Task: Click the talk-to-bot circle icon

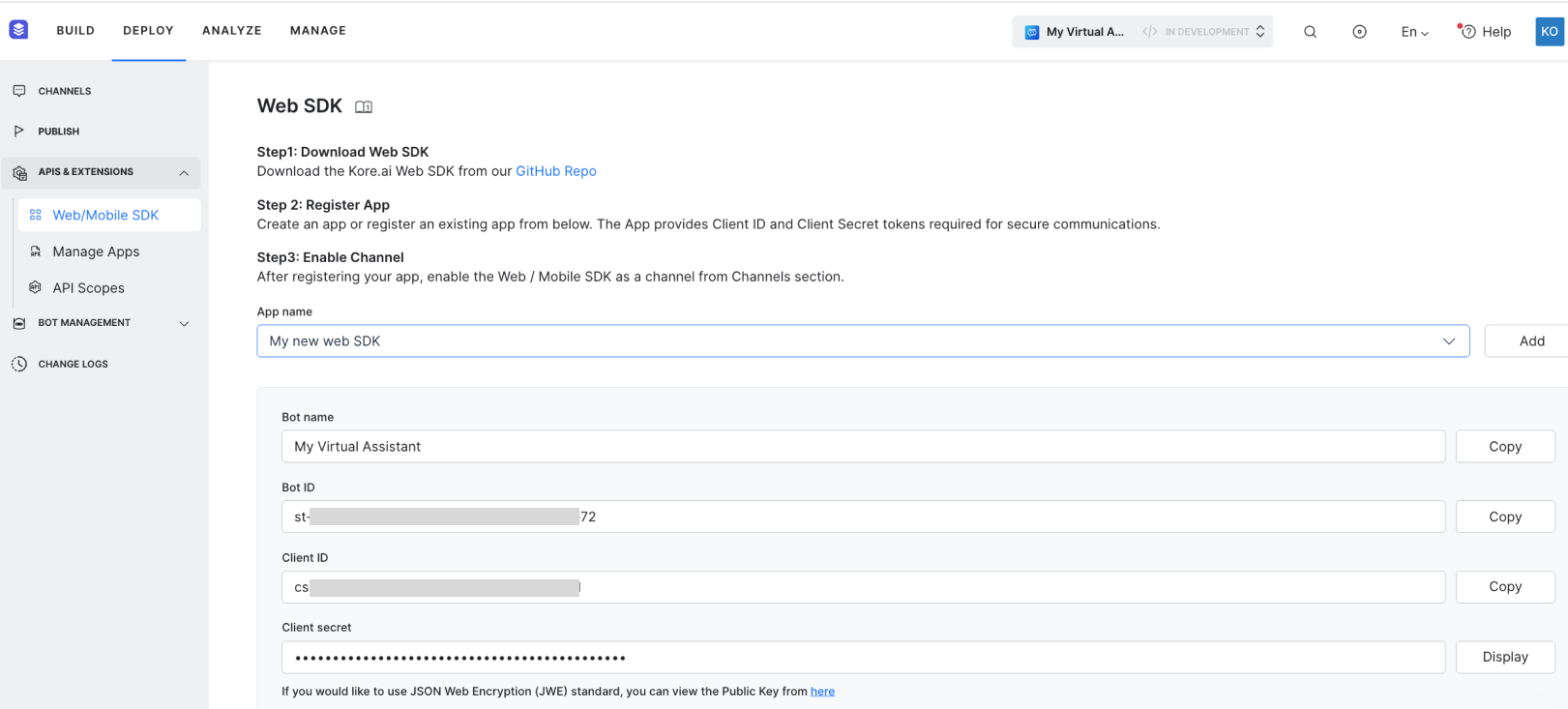Action: (x=1359, y=32)
